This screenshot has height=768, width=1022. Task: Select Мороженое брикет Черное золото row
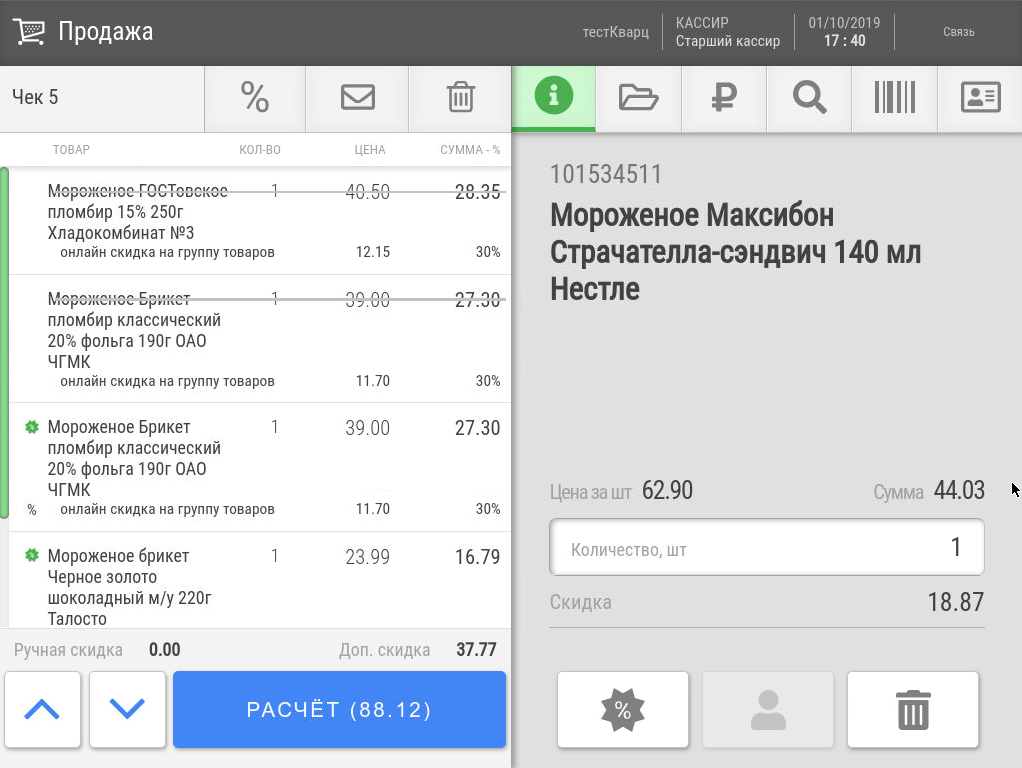click(x=259, y=580)
